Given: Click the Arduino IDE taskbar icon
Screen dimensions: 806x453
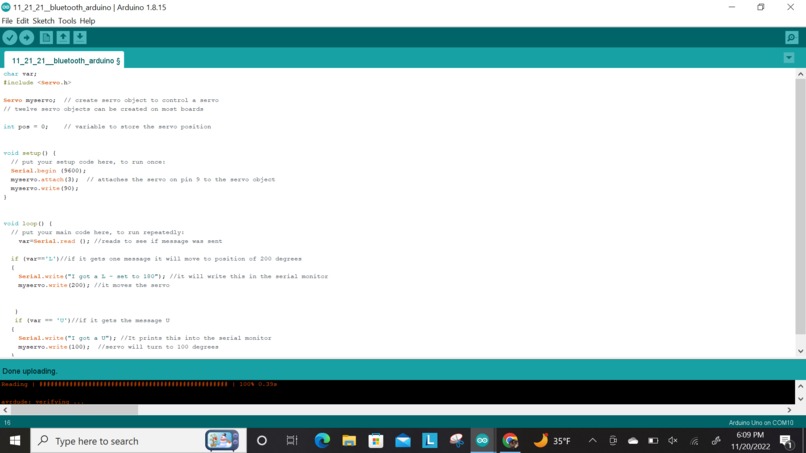Looking at the screenshot, I should pyautogui.click(x=482, y=441).
